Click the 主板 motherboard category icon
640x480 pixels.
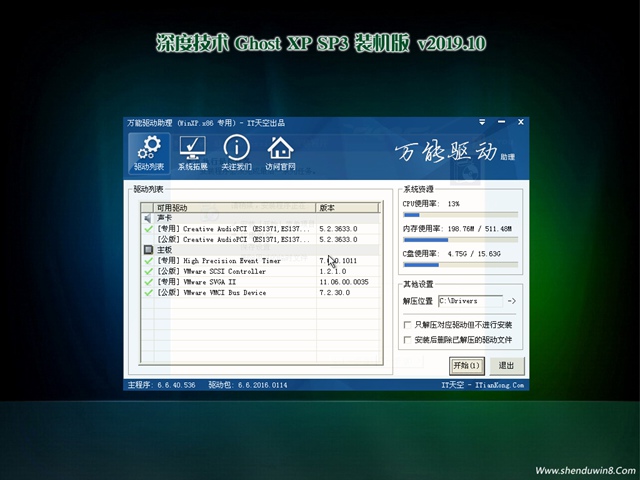coord(148,250)
